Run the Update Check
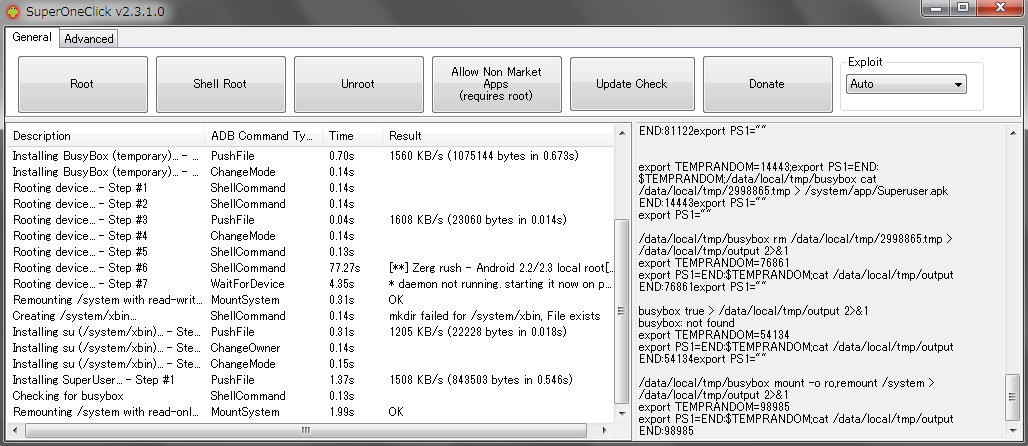Screen dimensions: 1028x446 tap(631, 84)
